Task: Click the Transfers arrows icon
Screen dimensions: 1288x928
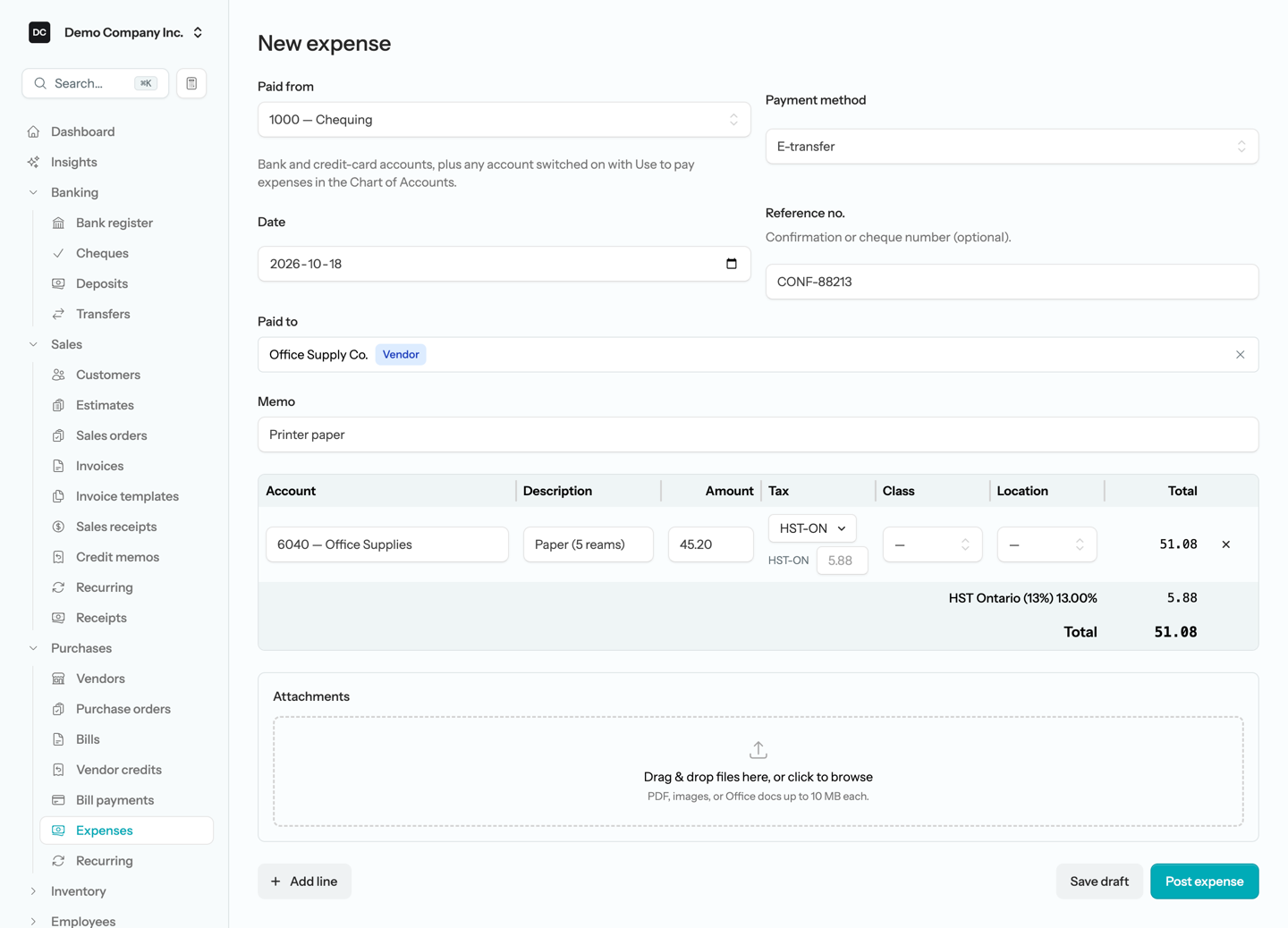Action: coord(58,314)
